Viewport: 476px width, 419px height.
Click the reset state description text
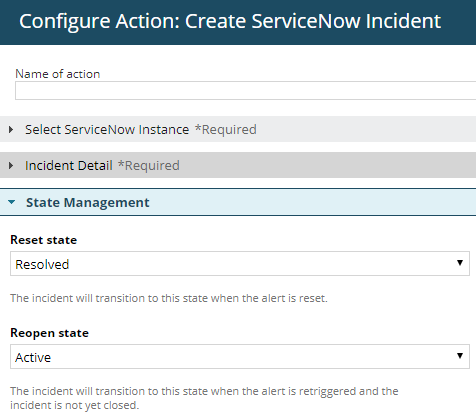click(x=169, y=298)
